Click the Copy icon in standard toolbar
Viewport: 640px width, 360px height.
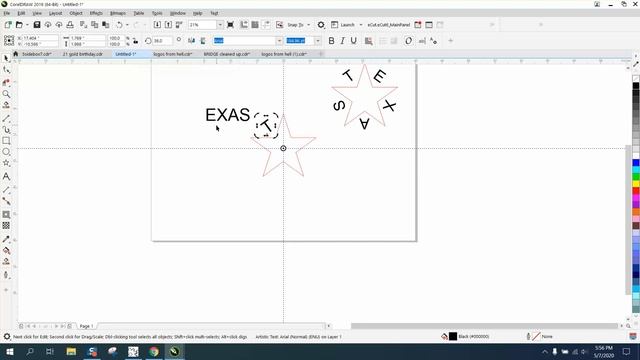95,25
